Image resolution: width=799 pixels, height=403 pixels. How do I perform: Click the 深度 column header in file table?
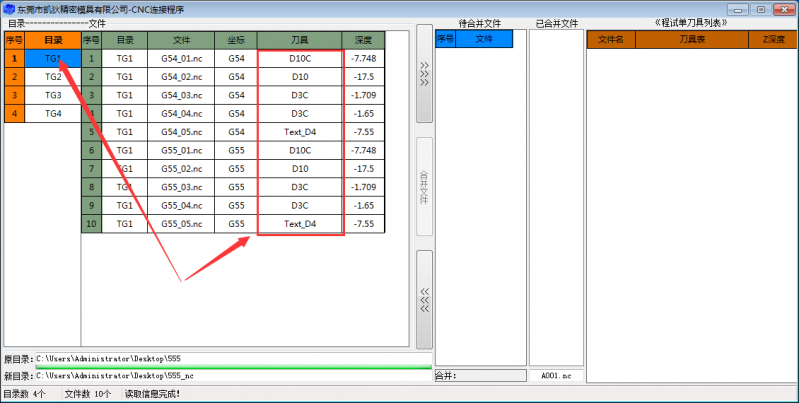tap(363, 40)
